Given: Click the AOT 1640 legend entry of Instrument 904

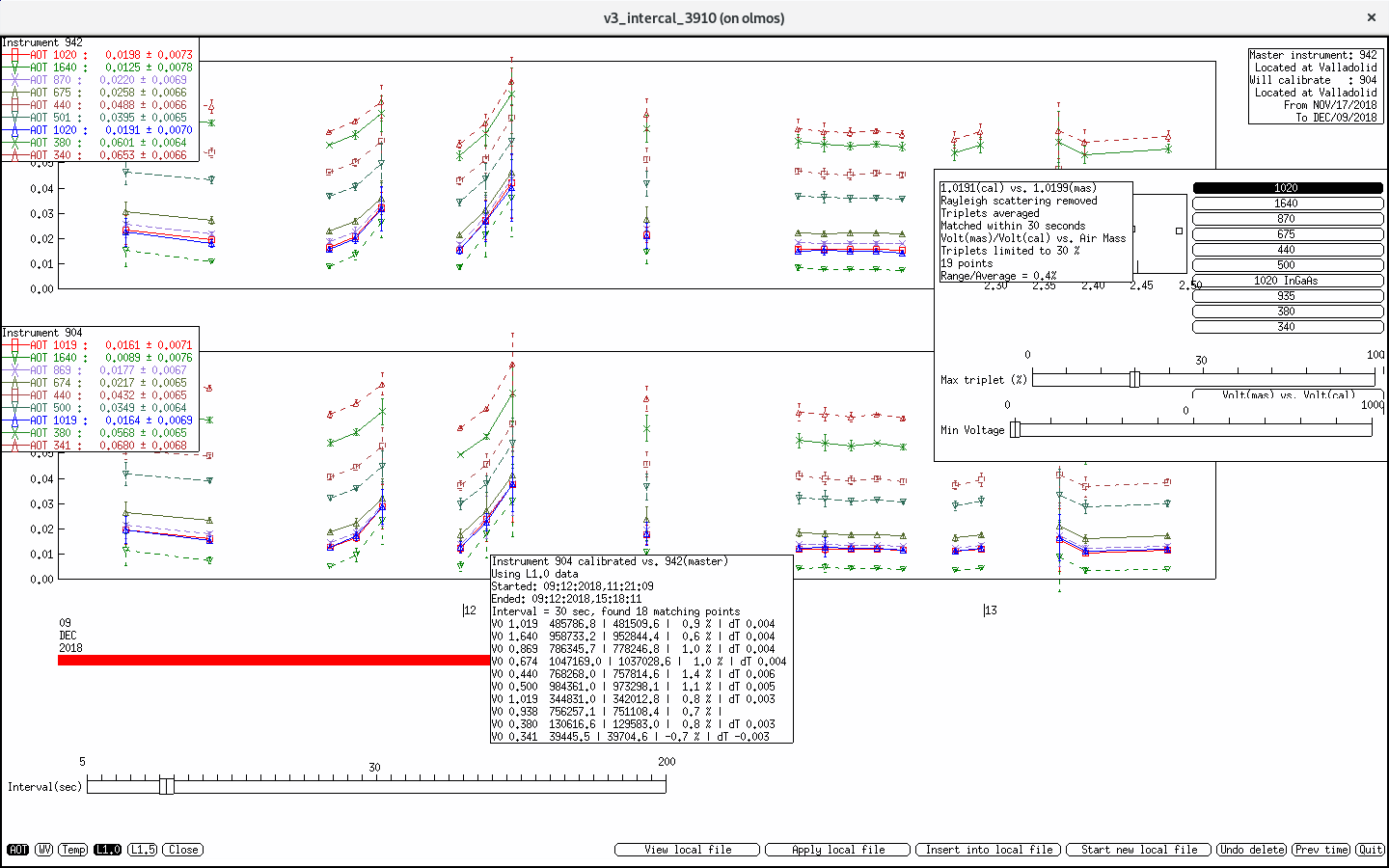Looking at the screenshot, I should 98,358.
